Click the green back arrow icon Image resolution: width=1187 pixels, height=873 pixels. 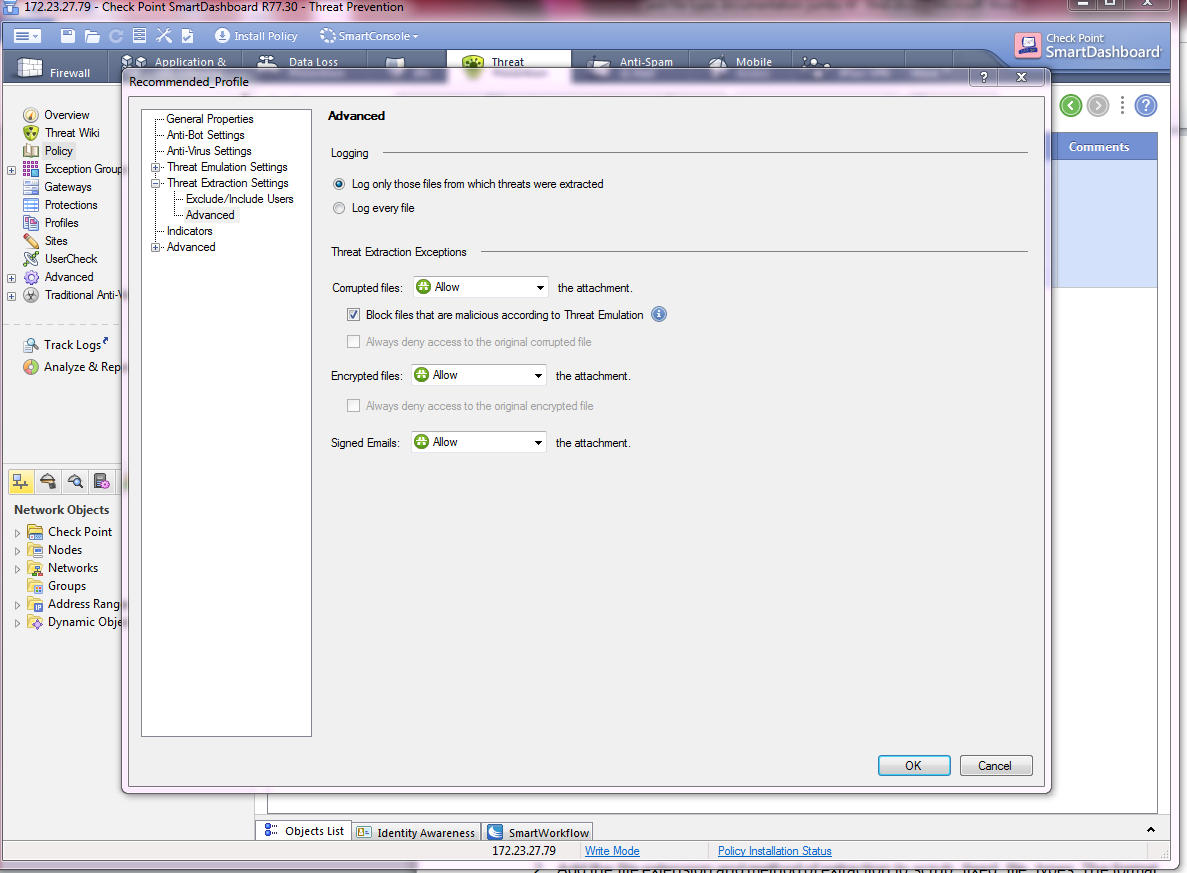pyautogui.click(x=1070, y=105)
